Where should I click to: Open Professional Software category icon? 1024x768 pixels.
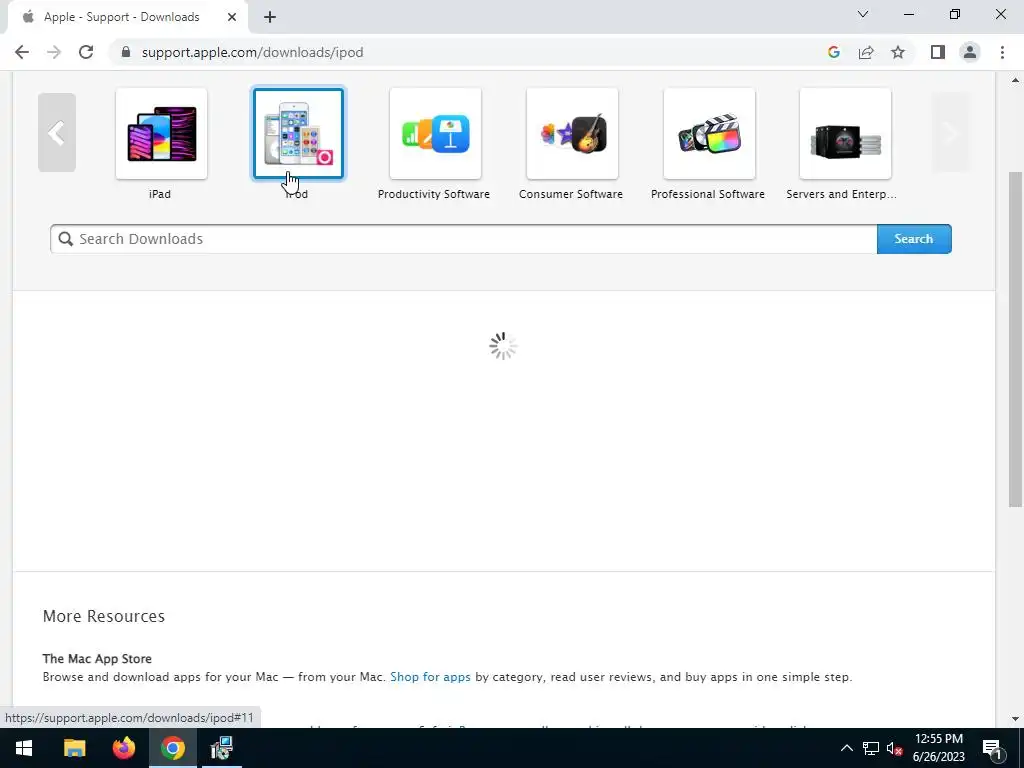[709, 133]
